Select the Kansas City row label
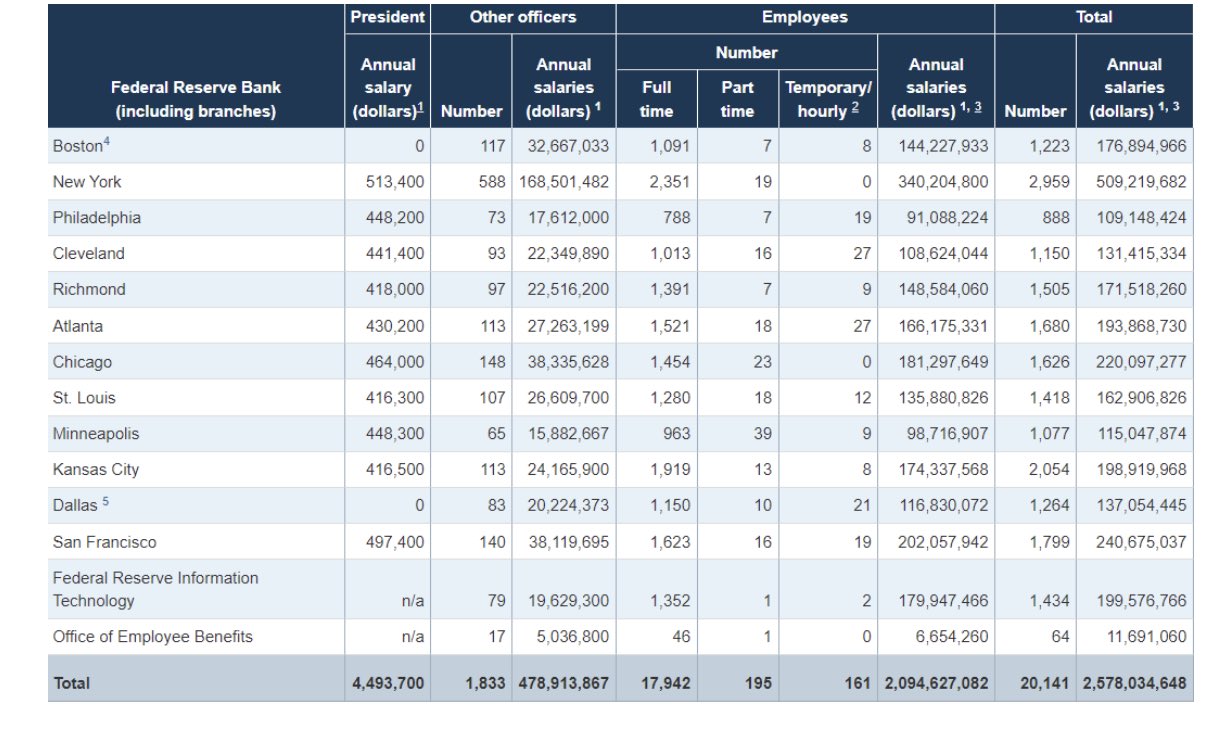Image resolution: width=1215 pixels, height=729 pixels. (96, 470)
